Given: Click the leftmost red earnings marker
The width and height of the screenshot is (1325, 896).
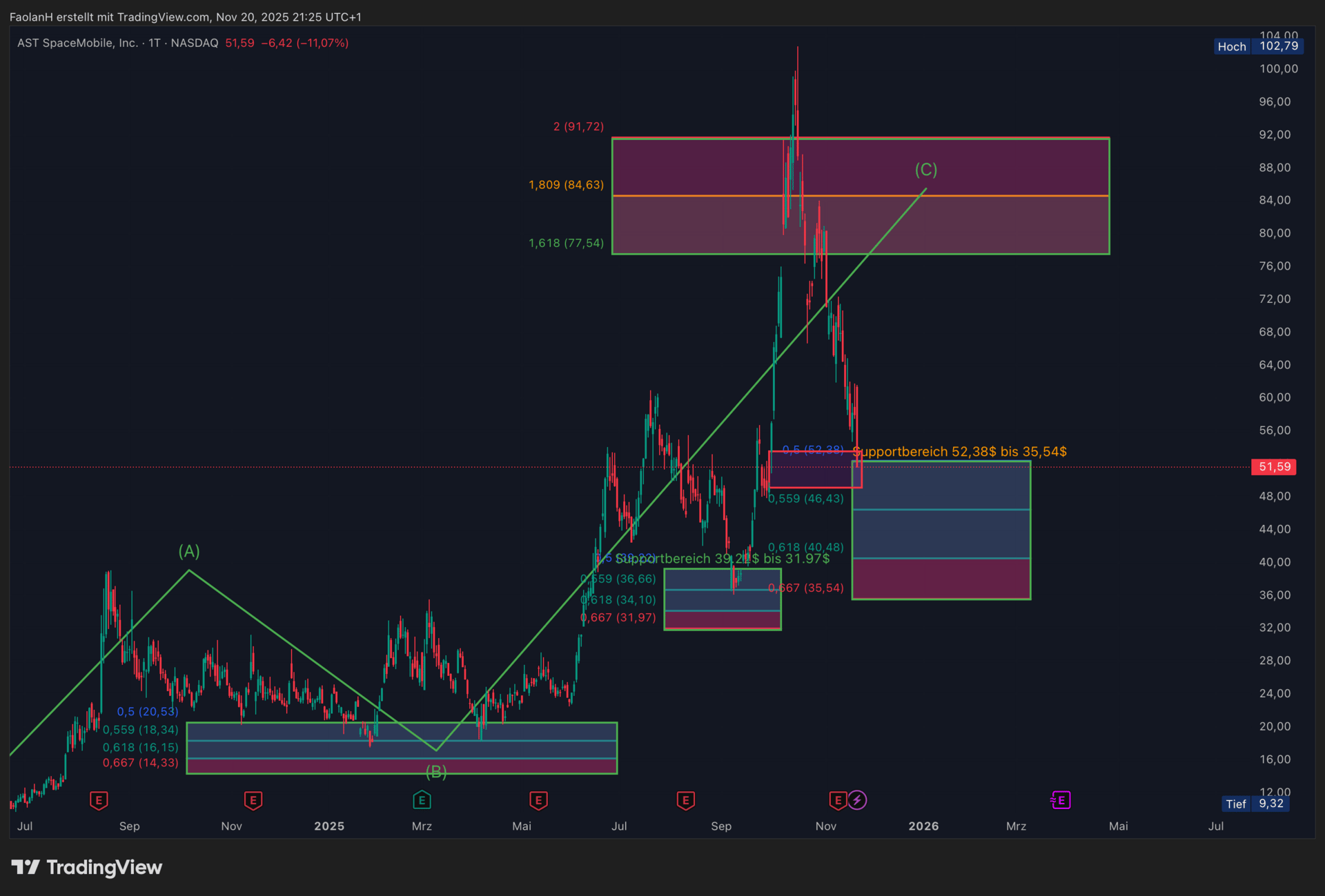Looking at the screenshot, I should pyautogui.click(x=99, y=800).
